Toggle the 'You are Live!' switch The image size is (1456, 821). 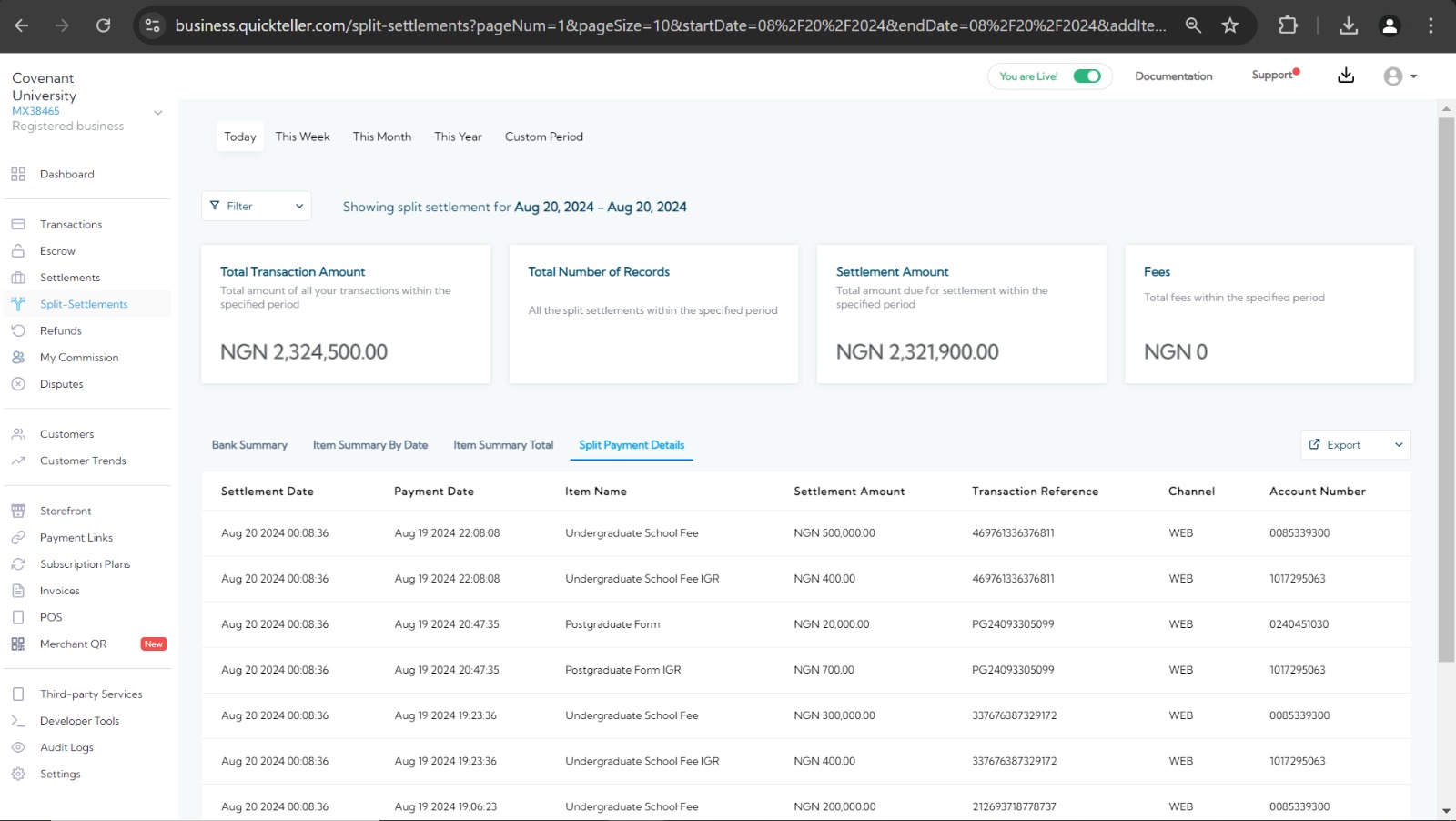pyautogui.click(x=1087, y=76)
